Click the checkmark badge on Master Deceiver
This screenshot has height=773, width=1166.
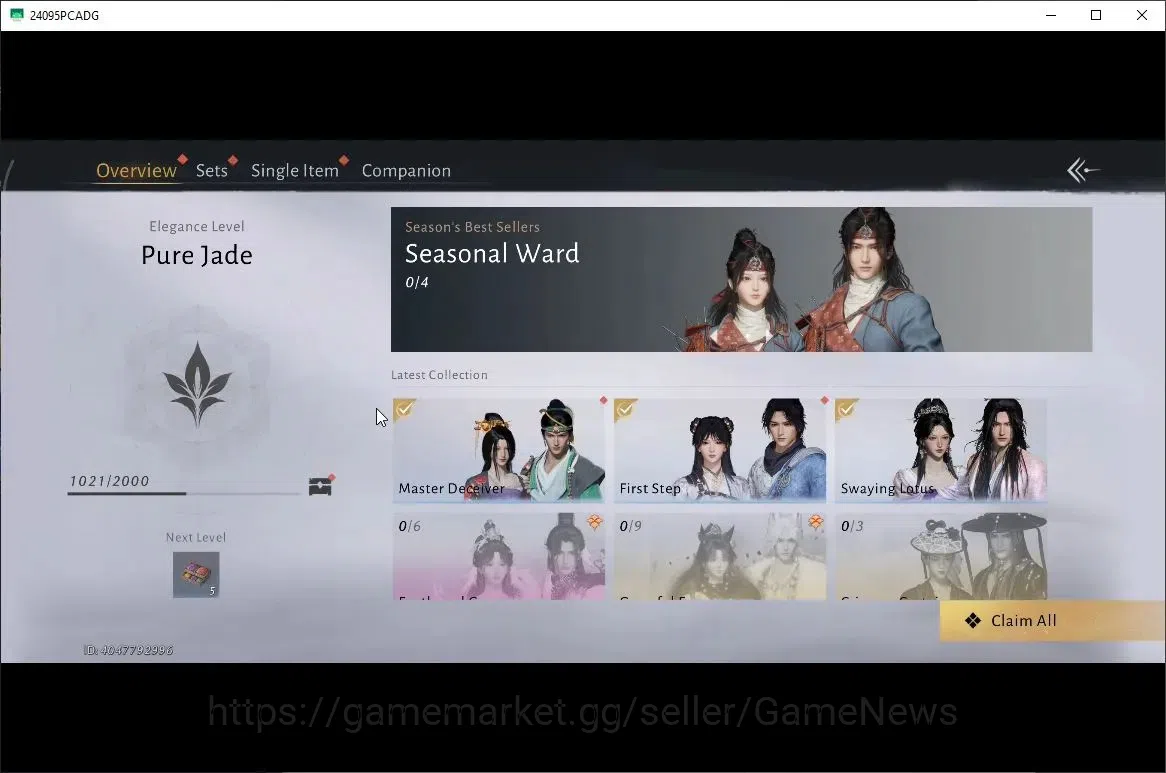[404, 409]
